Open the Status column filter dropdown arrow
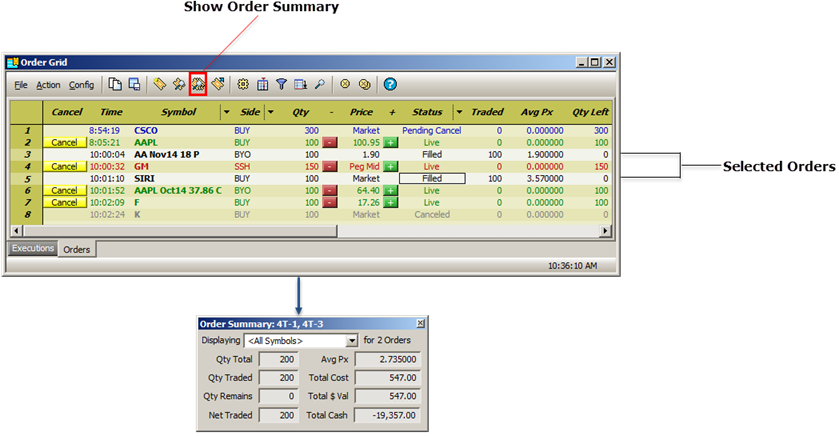 pyautogui.click(x=459, y=112)
